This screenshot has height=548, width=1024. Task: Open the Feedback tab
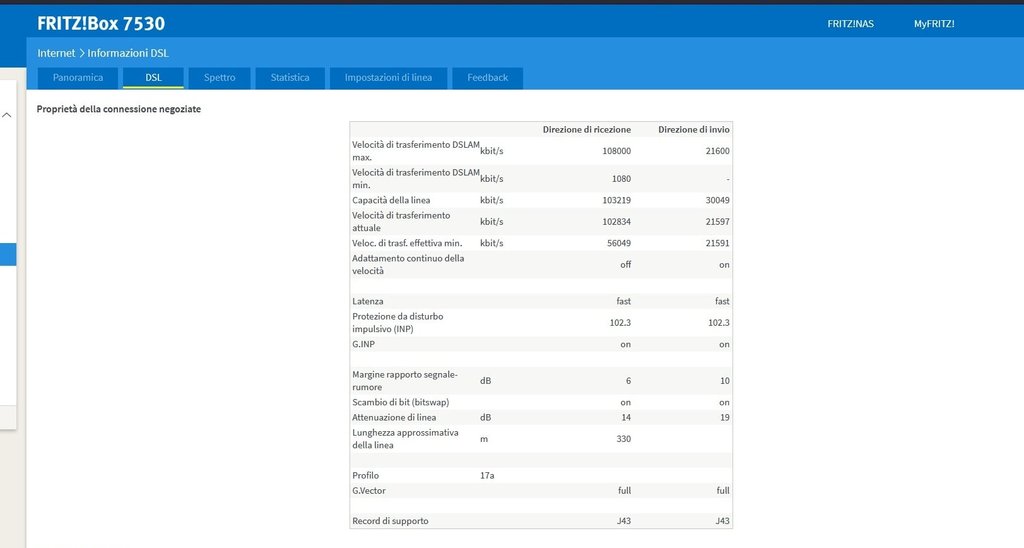(487, 78)
